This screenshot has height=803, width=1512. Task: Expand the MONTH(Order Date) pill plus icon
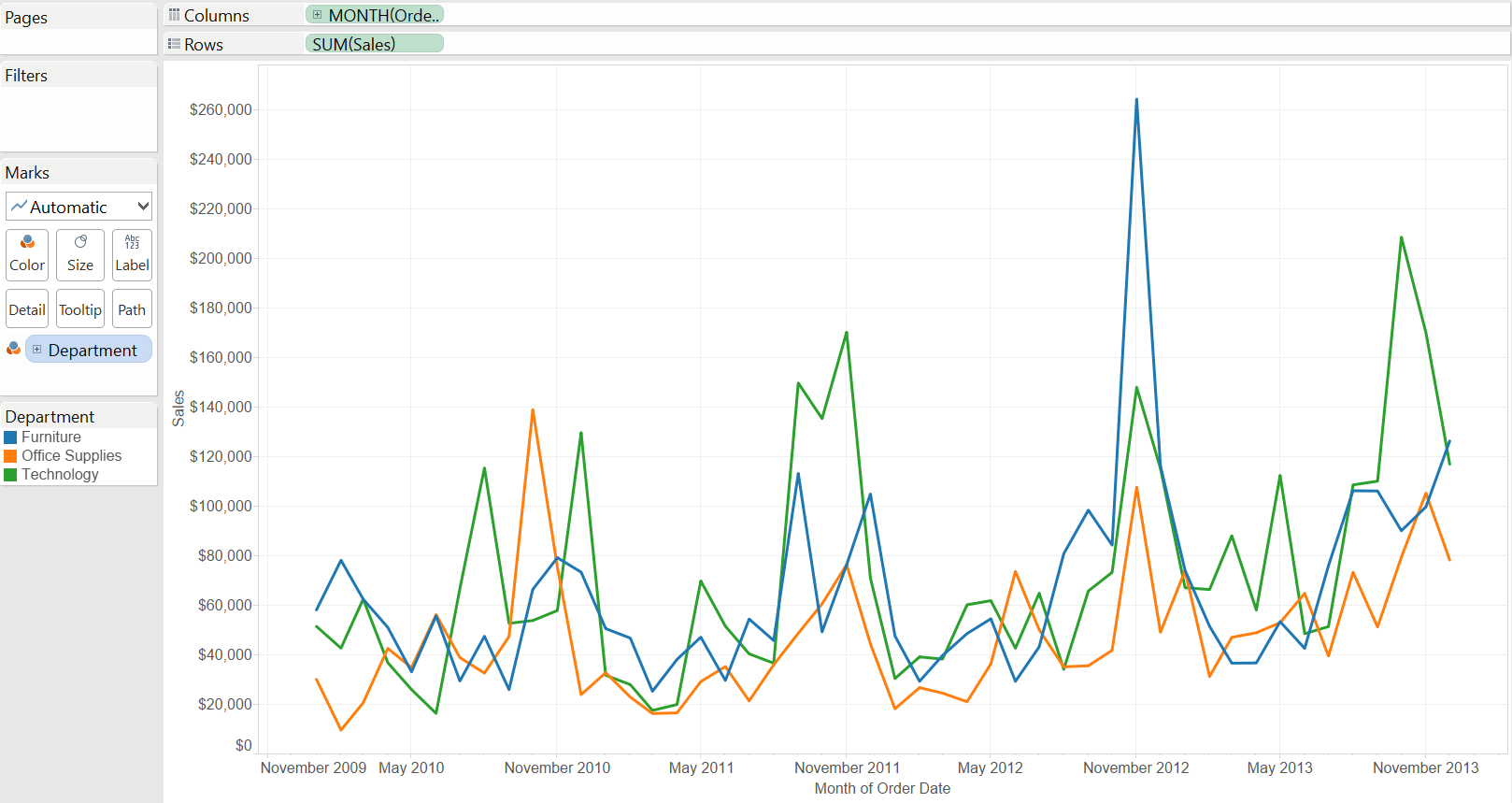318,15
